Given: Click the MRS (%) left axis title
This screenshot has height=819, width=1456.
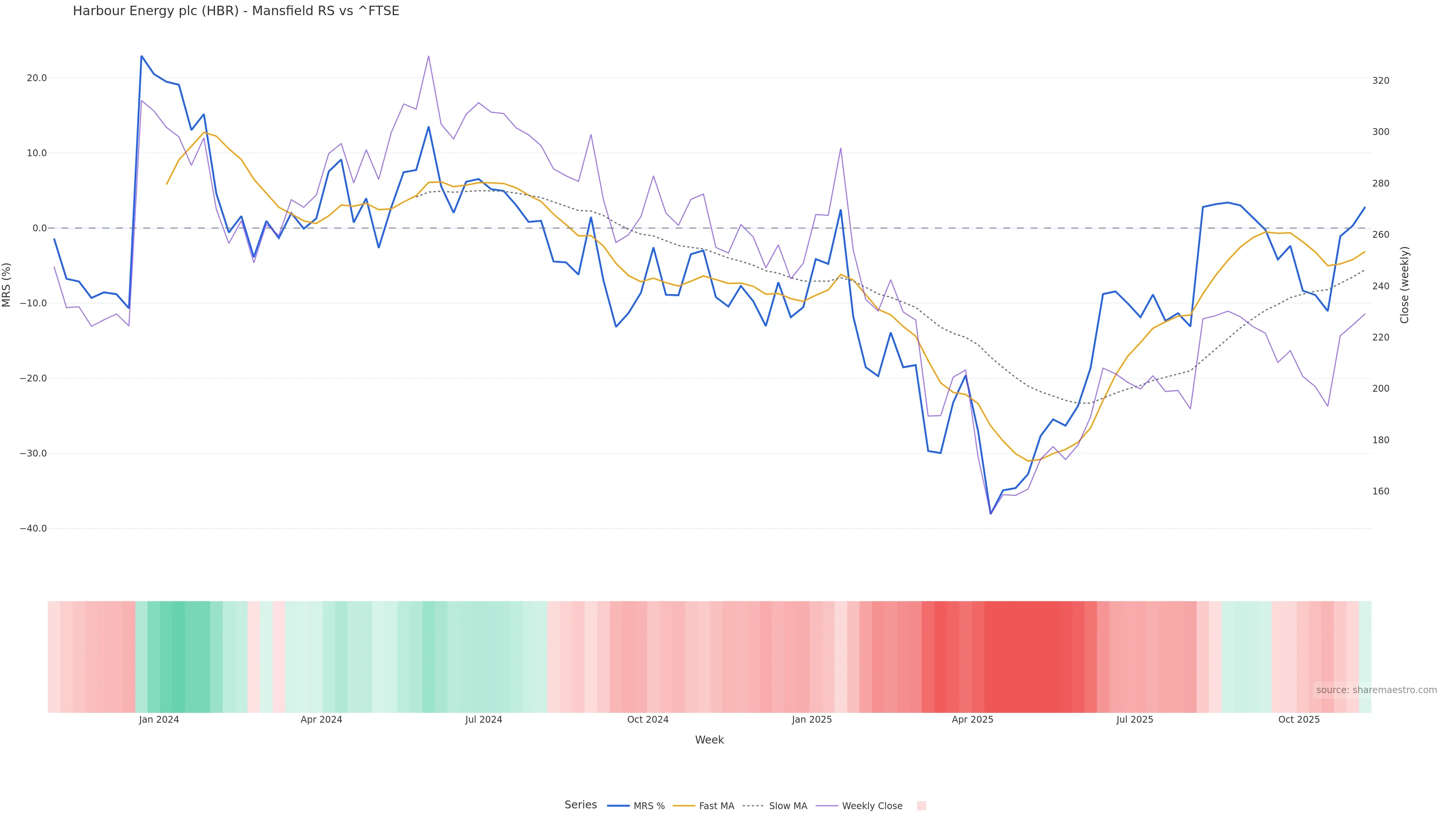Looking at the screenshot, I should coord(7,285).
